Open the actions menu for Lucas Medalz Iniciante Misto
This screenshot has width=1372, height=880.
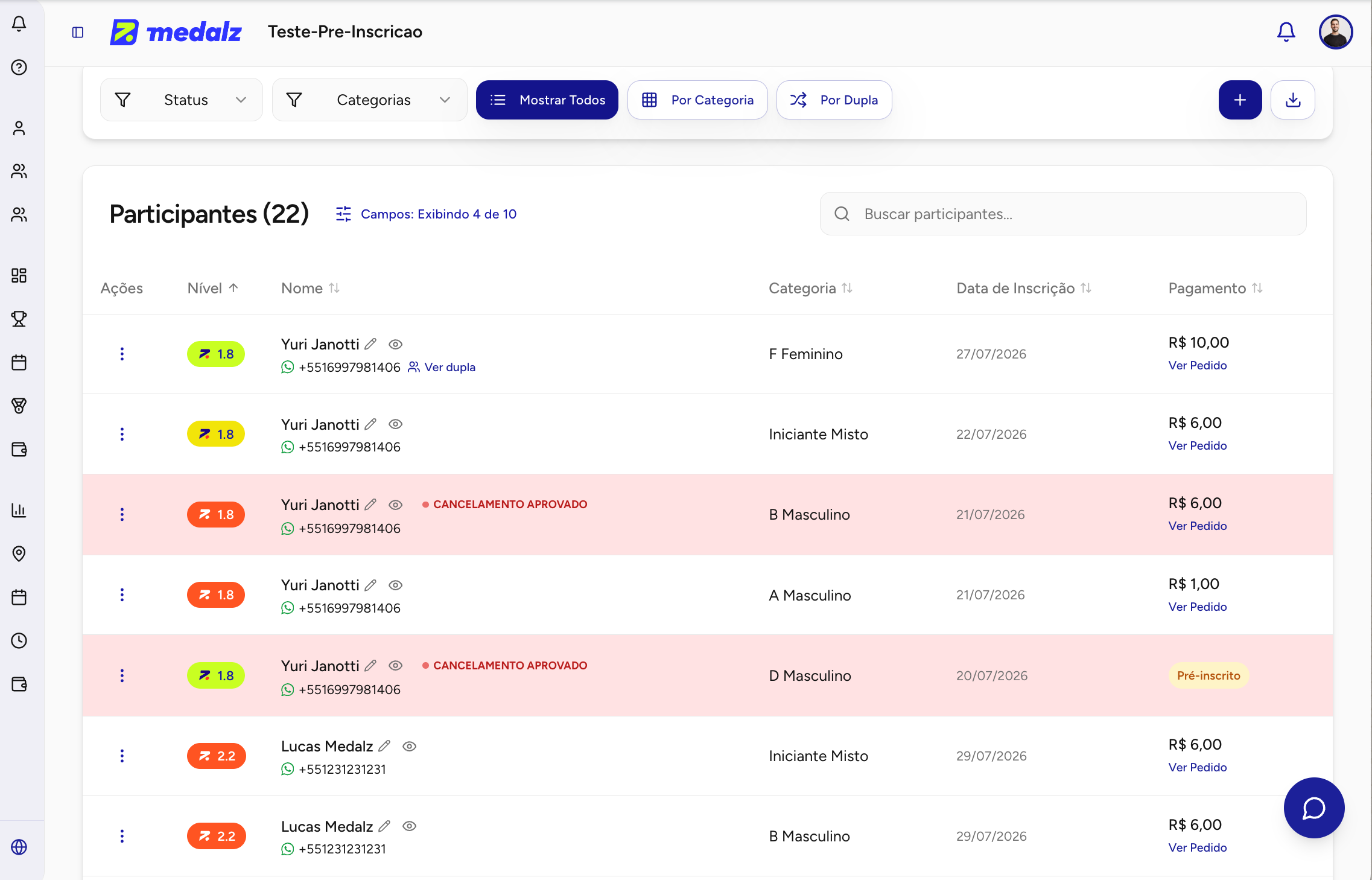click(x=122, y=756)
